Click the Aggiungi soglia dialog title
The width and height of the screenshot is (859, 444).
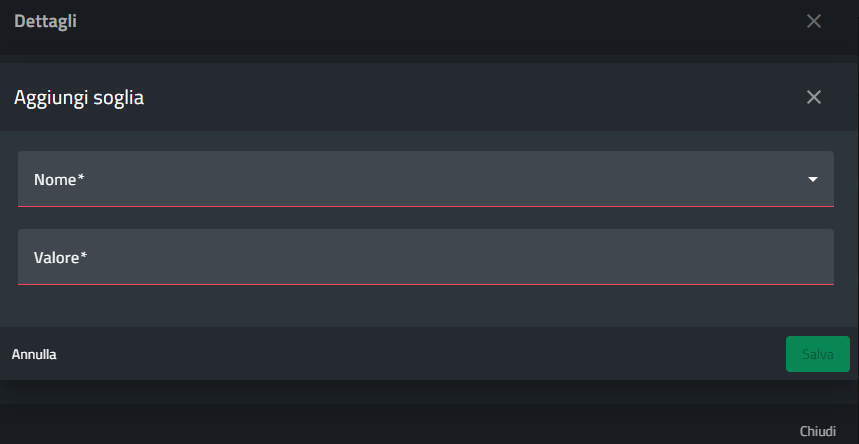point(79,98)
